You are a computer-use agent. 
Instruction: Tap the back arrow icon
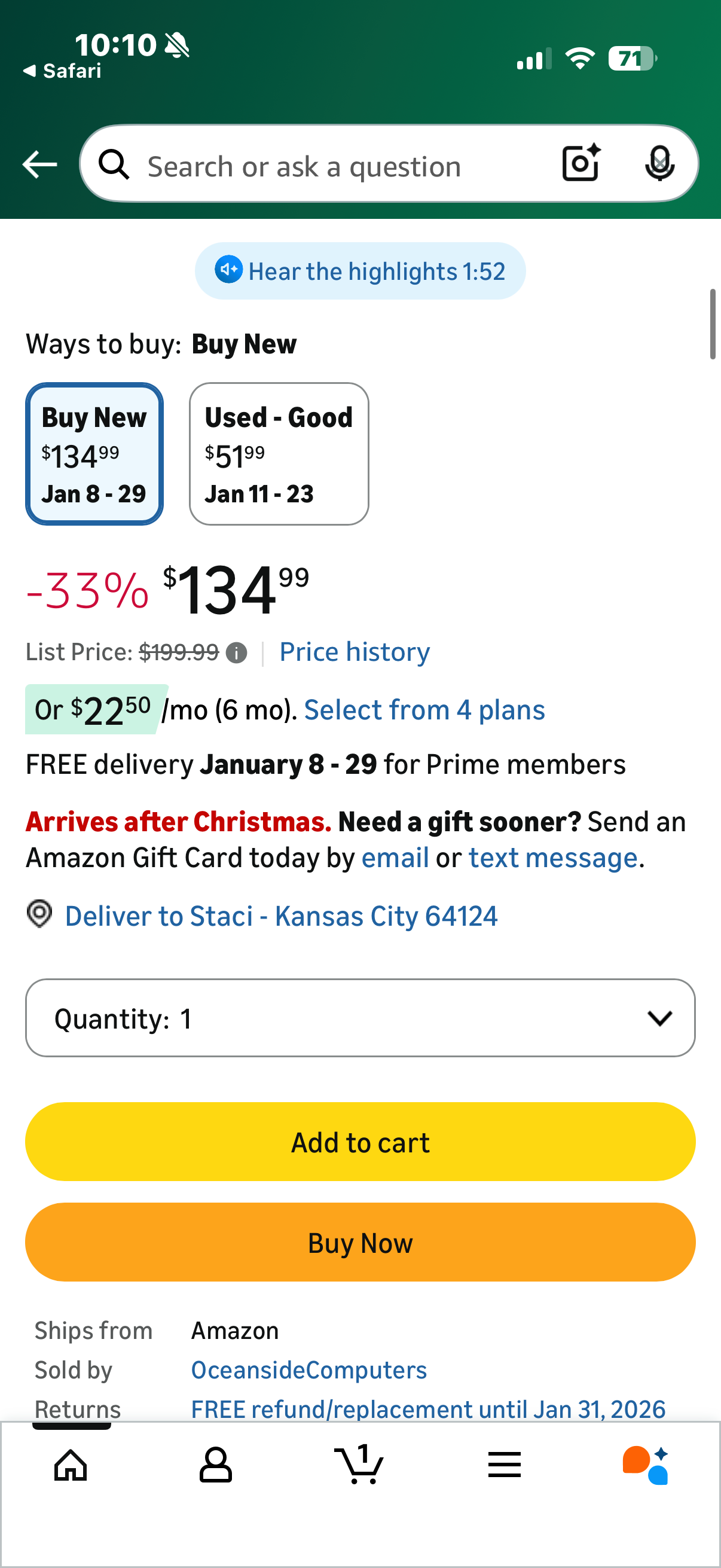coord(39,164)
